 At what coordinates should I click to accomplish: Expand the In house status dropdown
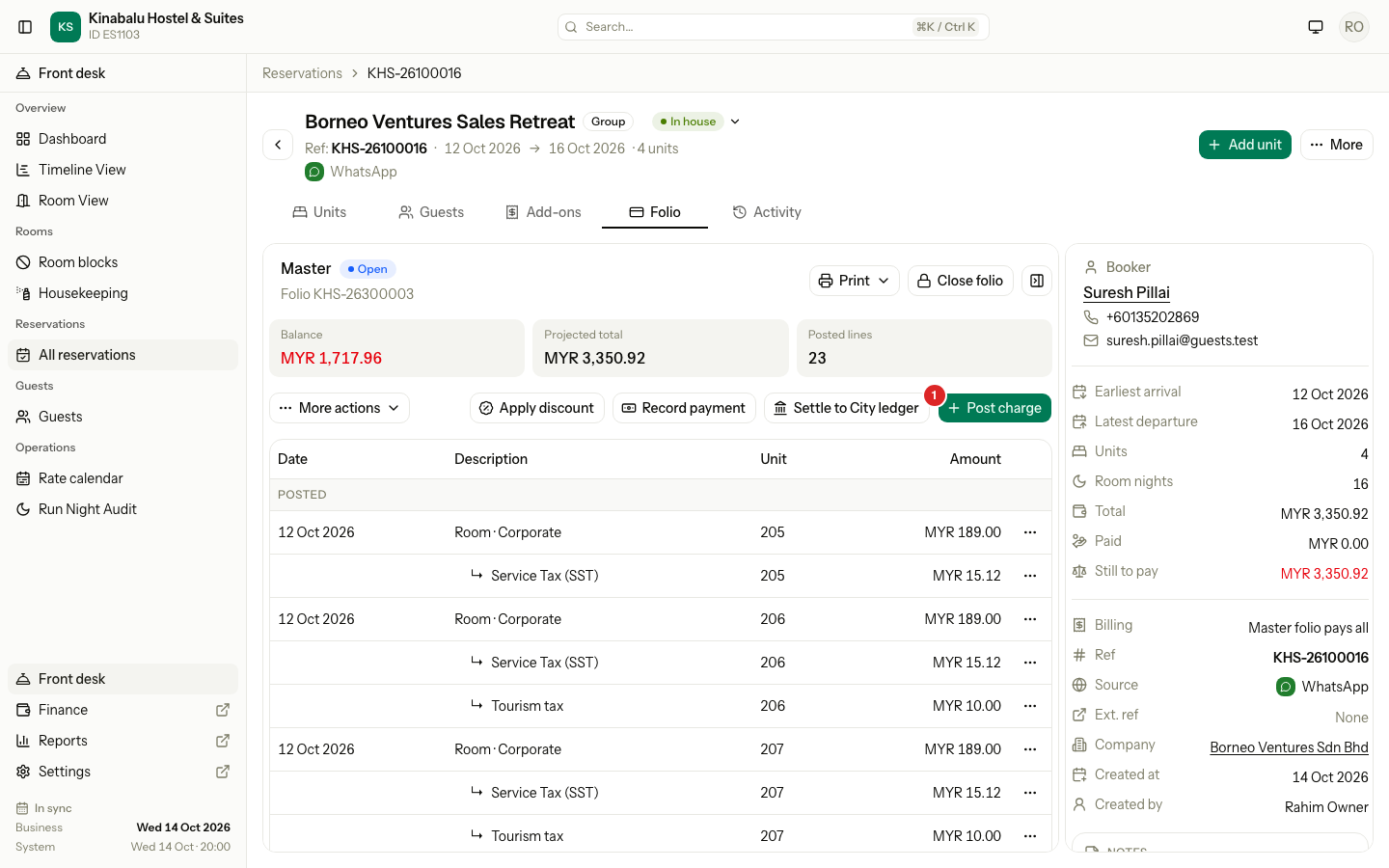click(x=735, y=122)
